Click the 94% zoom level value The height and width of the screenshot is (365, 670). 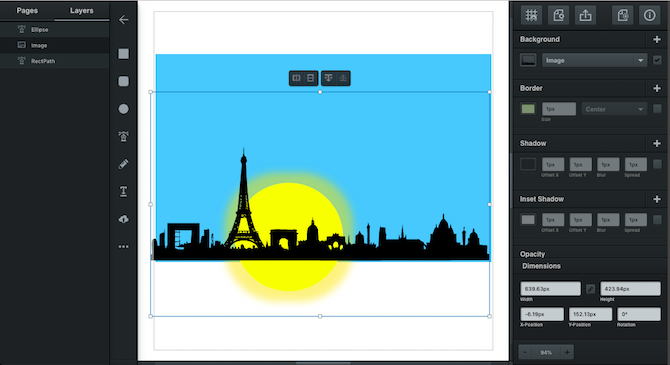coord(546,353)
